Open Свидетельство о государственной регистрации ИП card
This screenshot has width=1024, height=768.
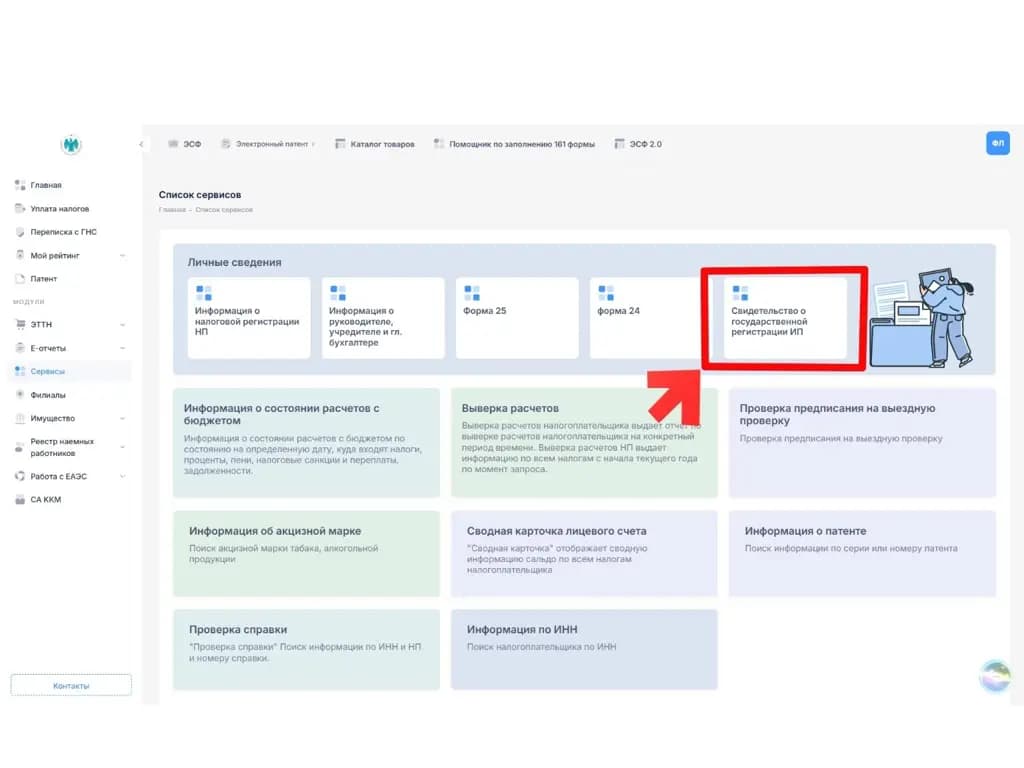click(785, 318)
